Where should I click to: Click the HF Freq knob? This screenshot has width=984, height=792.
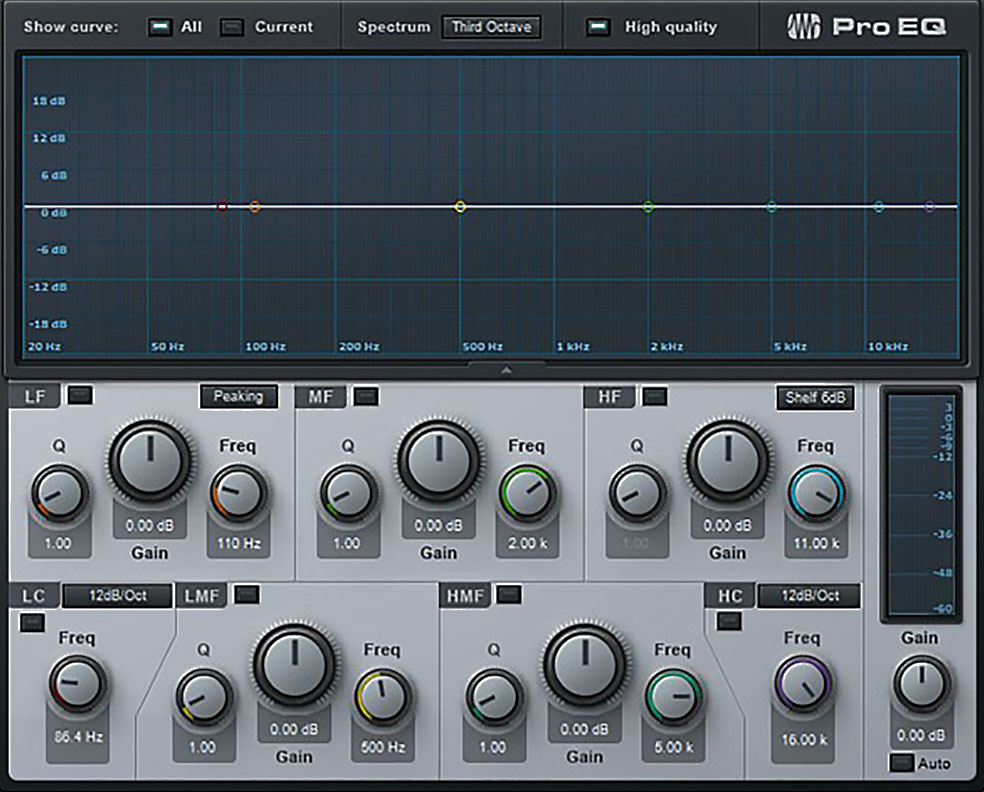[816, 493]
